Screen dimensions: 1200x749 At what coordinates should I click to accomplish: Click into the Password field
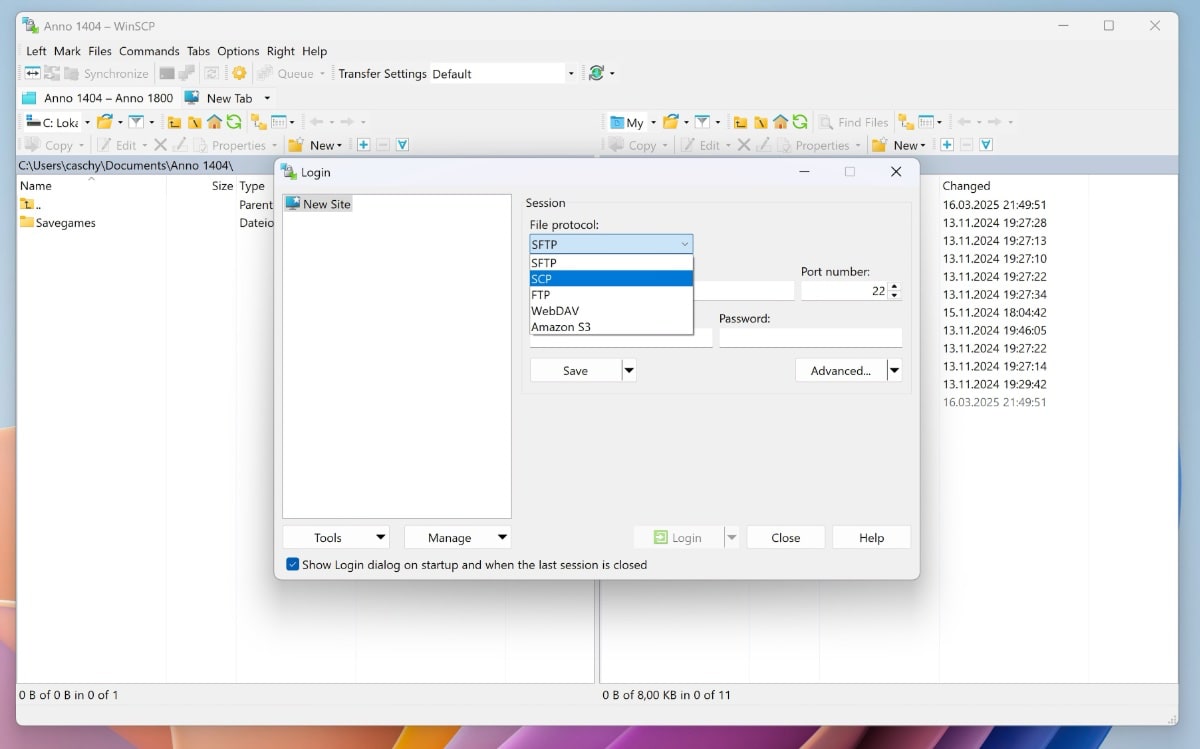pyautogui.click(x=810, y=338)
